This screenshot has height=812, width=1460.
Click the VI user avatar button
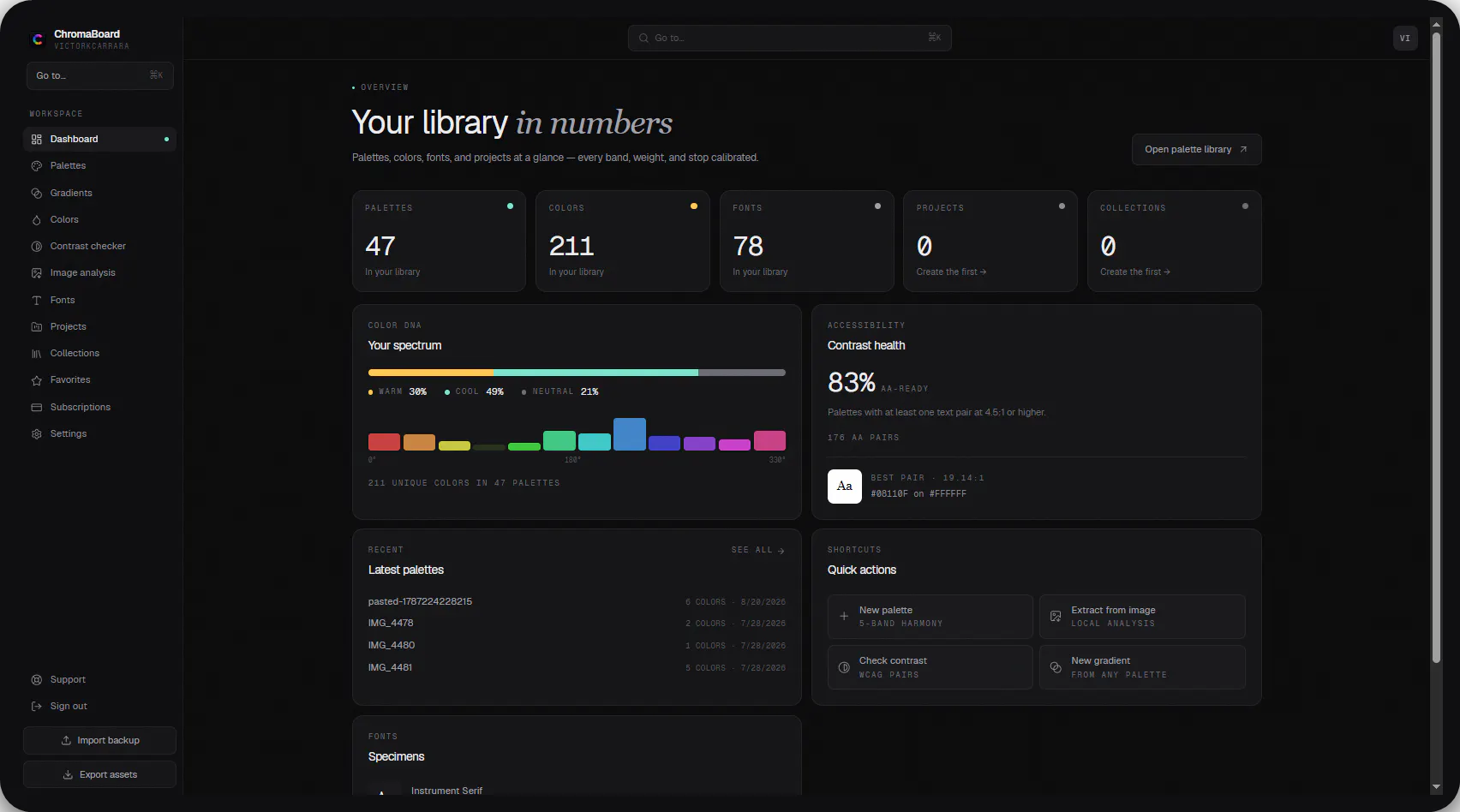1405,38
